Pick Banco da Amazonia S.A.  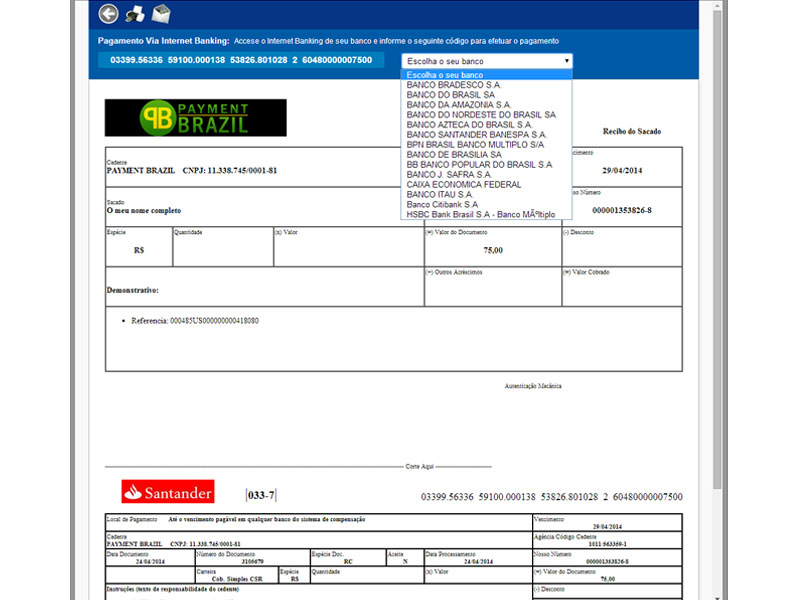click(x=459, y=105)
